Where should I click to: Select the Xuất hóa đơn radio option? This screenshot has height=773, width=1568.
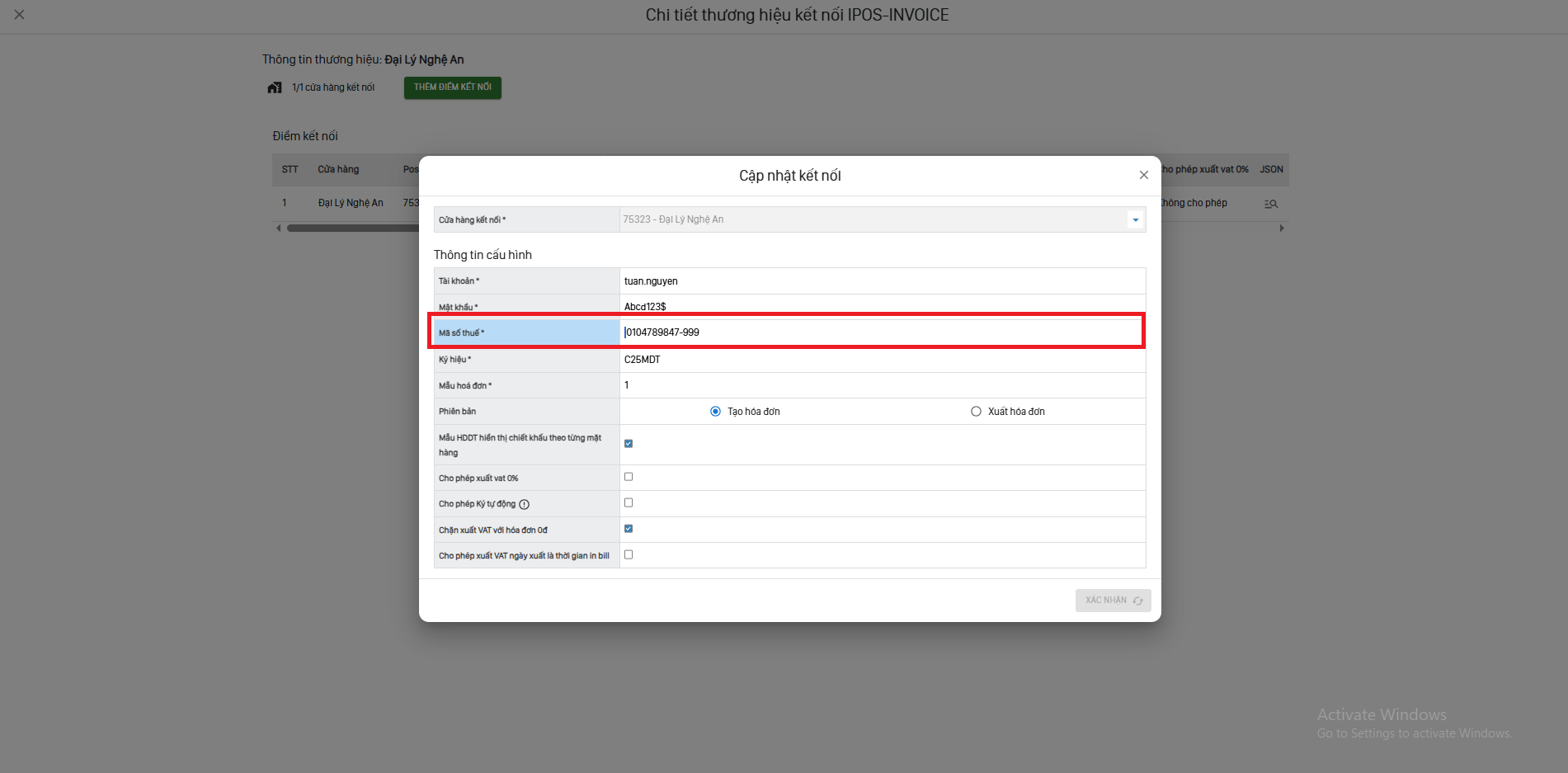[976, 412]
